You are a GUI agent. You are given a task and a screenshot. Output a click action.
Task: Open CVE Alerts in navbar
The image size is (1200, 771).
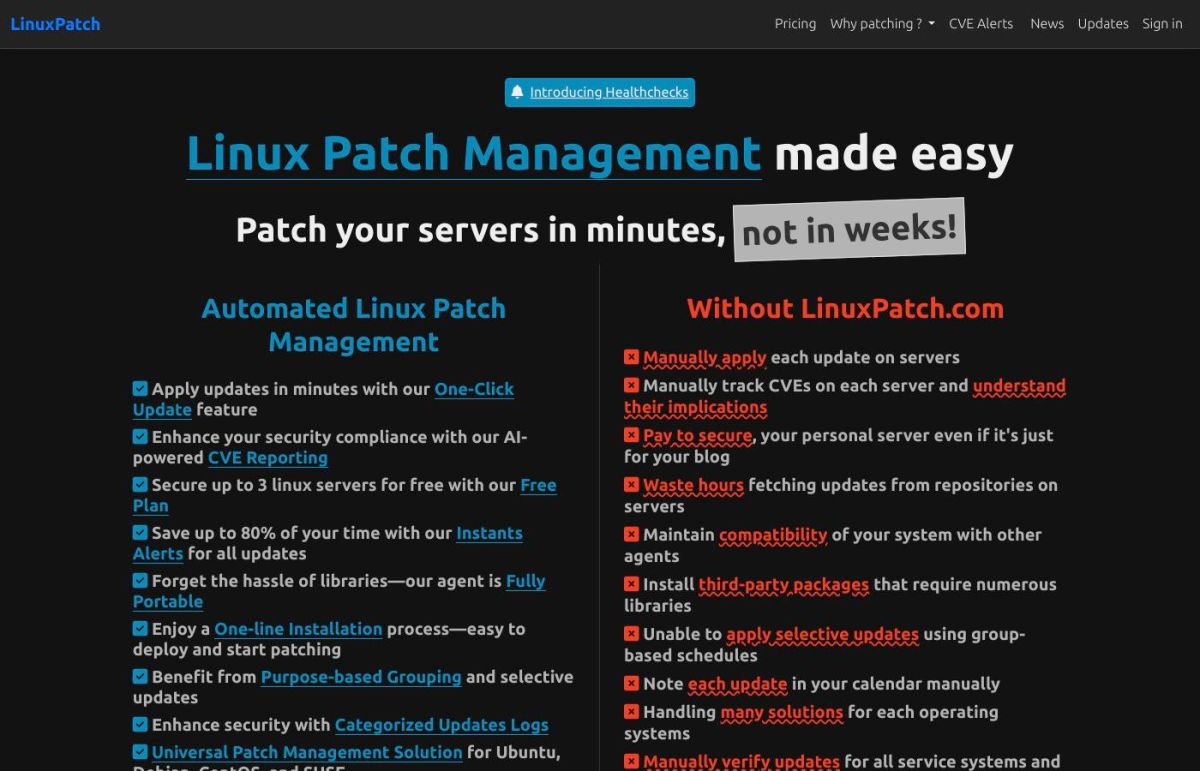click(x=981, y=24)
